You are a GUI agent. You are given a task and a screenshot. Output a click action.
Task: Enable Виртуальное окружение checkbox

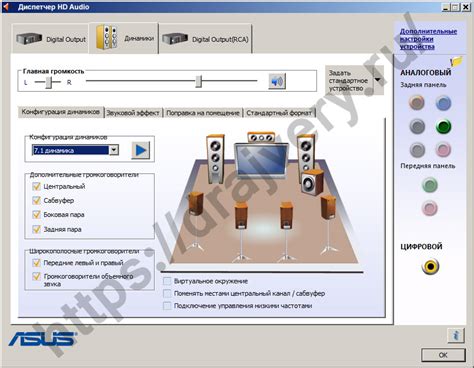click(x=167, y=281)
